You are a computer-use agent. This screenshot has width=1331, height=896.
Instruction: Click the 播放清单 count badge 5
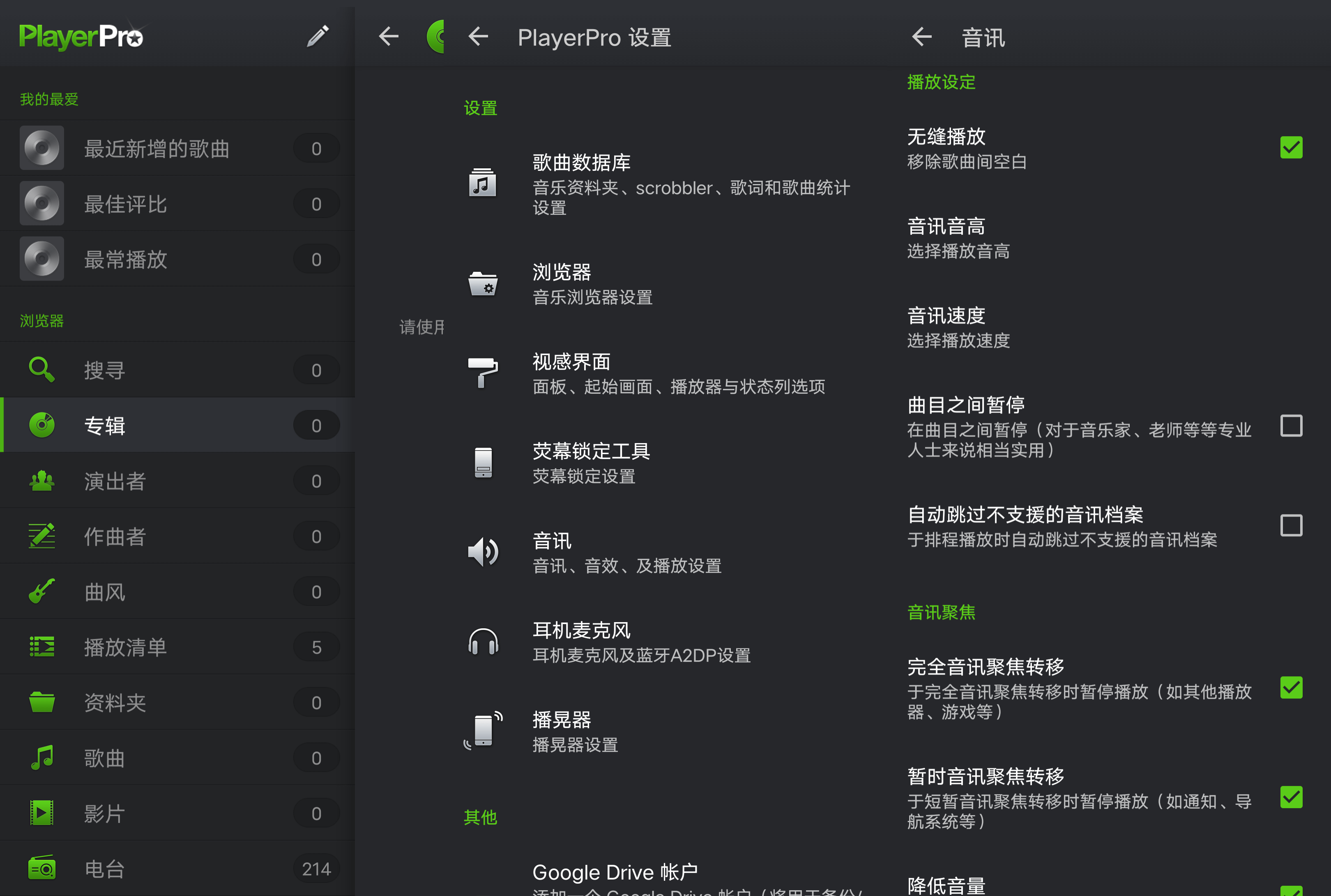316,647
